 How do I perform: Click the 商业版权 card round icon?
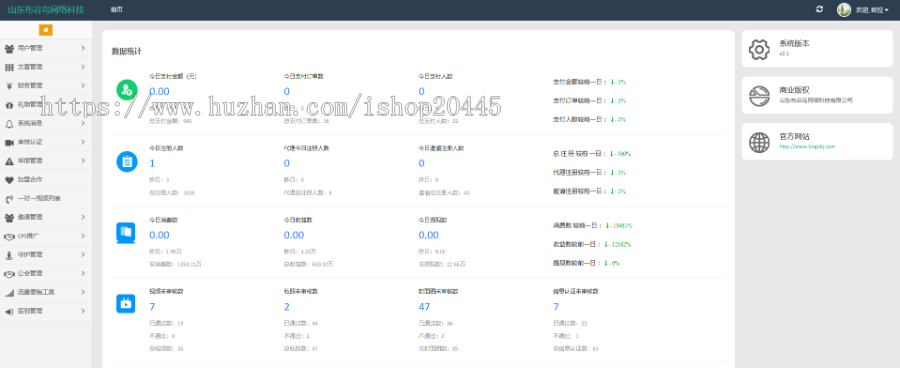pyautogui.click(x=759, y=95)
